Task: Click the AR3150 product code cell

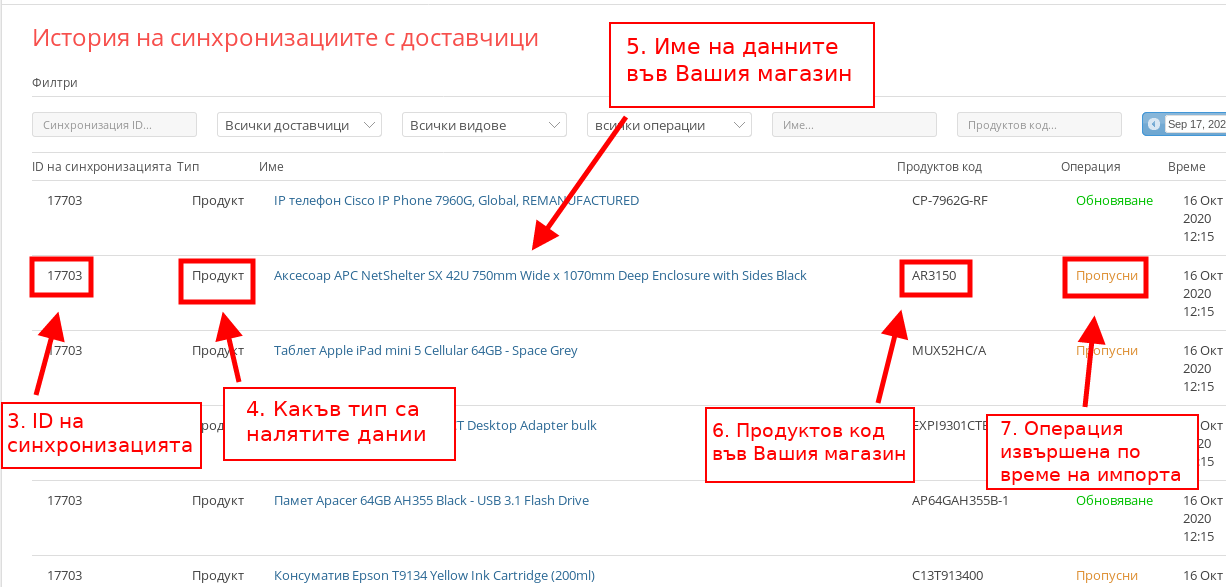Action: (x=934, y=276)
